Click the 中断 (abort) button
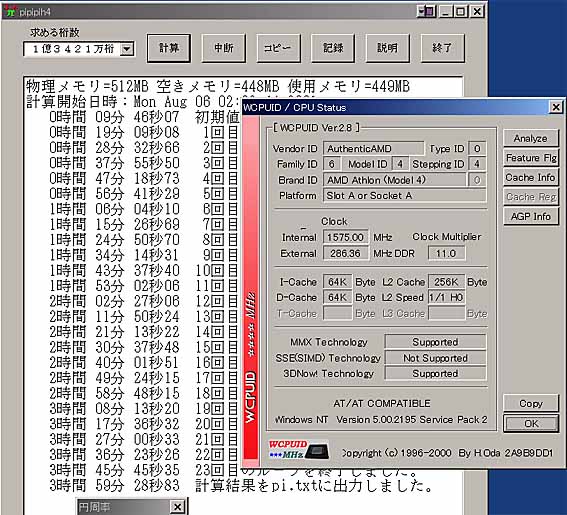 point(223,48)
